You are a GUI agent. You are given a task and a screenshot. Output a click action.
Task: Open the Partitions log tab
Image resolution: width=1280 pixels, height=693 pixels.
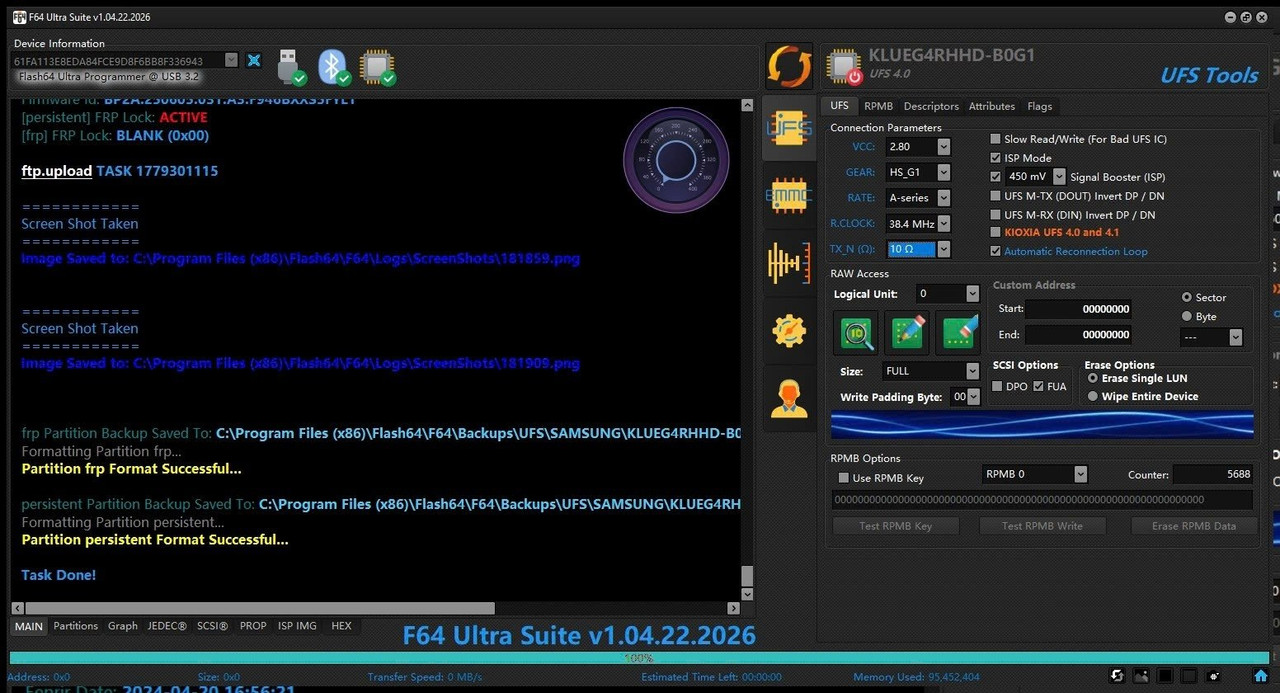(x=76, y=626)
